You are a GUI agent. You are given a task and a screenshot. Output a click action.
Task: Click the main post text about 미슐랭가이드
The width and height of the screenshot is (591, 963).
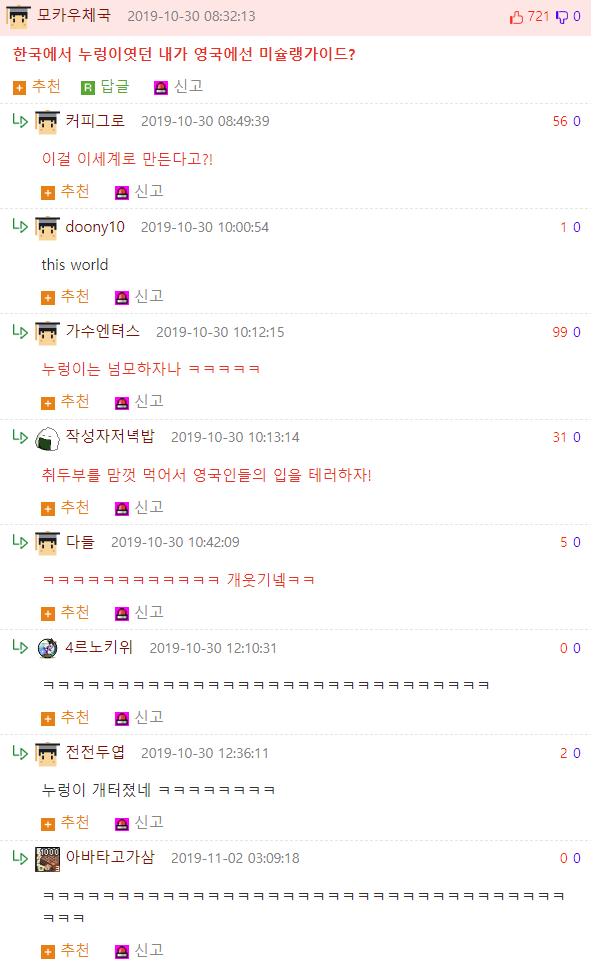coord(184,55)
